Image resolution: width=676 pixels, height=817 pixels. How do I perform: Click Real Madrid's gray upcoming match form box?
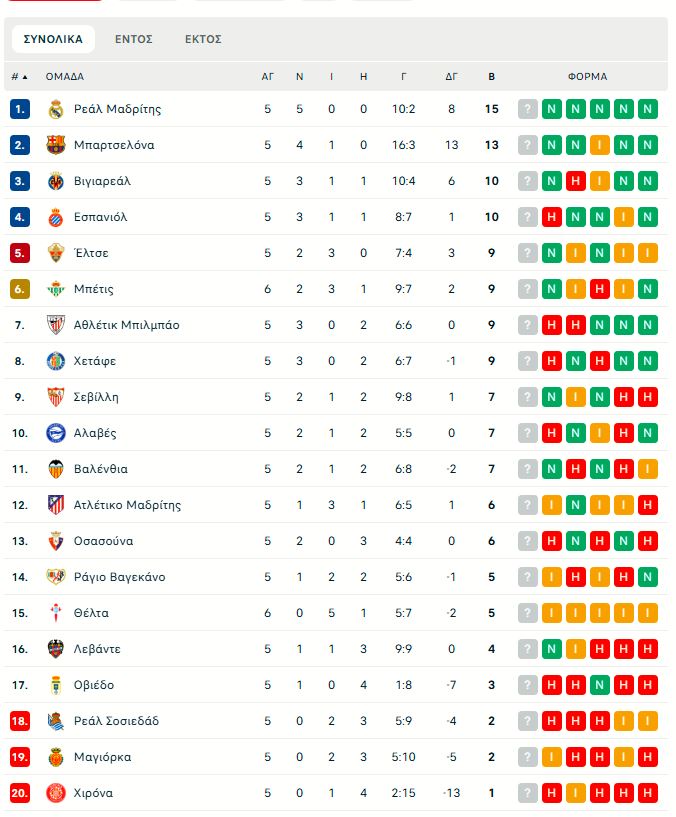528,109
